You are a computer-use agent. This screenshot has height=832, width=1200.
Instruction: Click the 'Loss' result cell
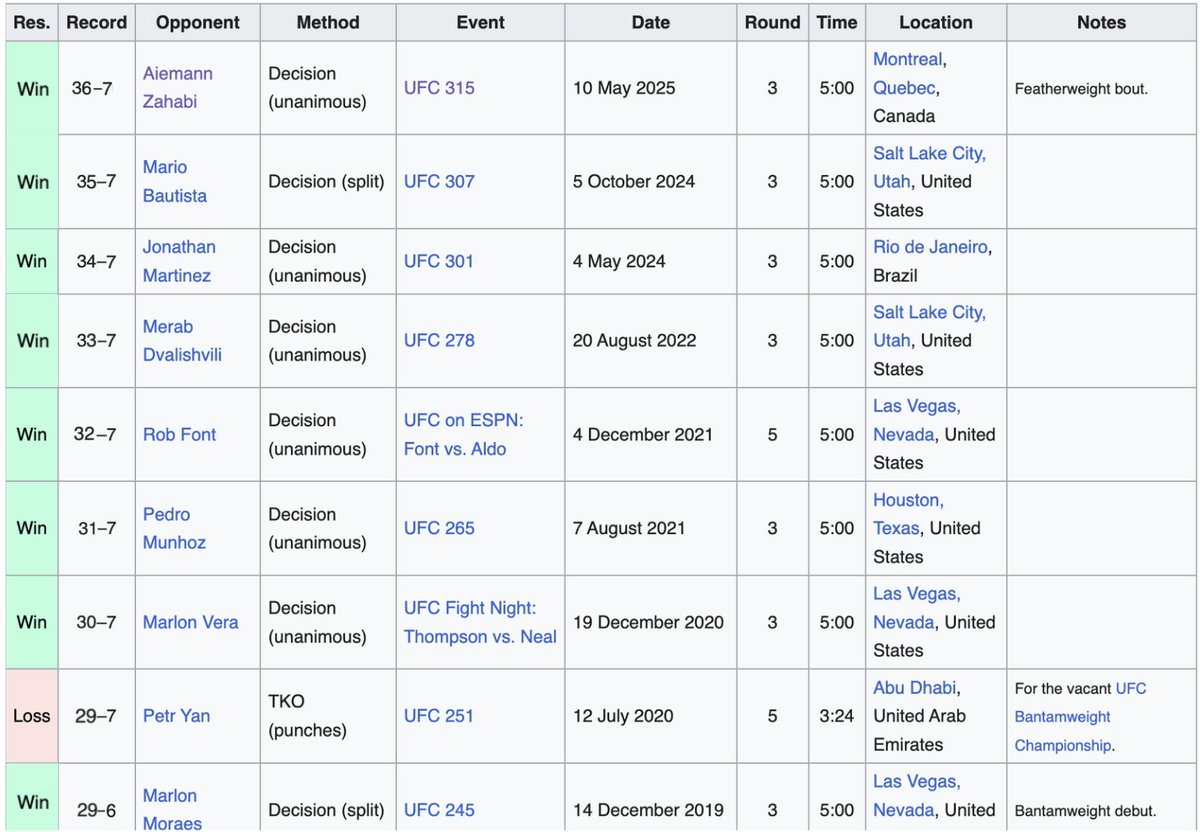(32, 716)
